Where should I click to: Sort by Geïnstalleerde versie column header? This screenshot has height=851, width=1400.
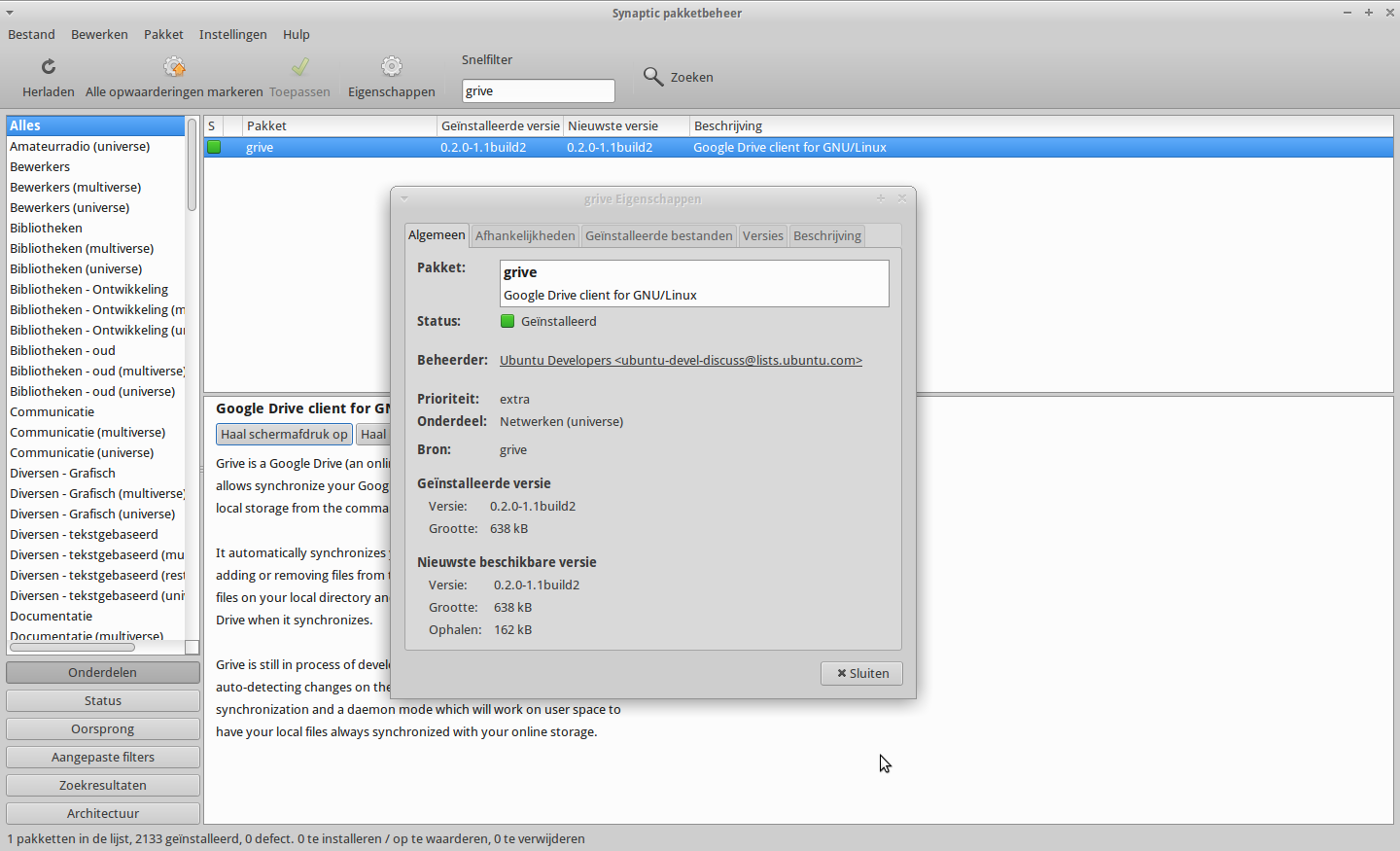(500, 125)
